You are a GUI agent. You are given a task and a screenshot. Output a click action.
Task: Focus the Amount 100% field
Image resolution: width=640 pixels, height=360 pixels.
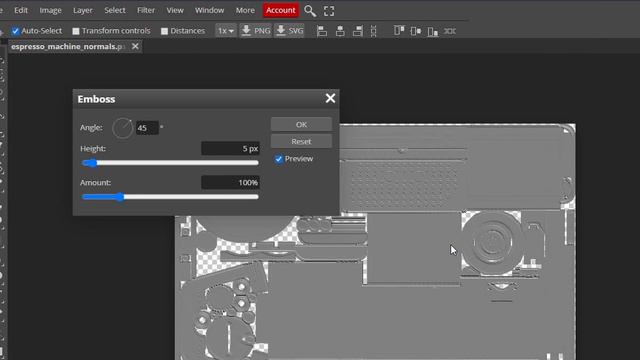[230, 182]
